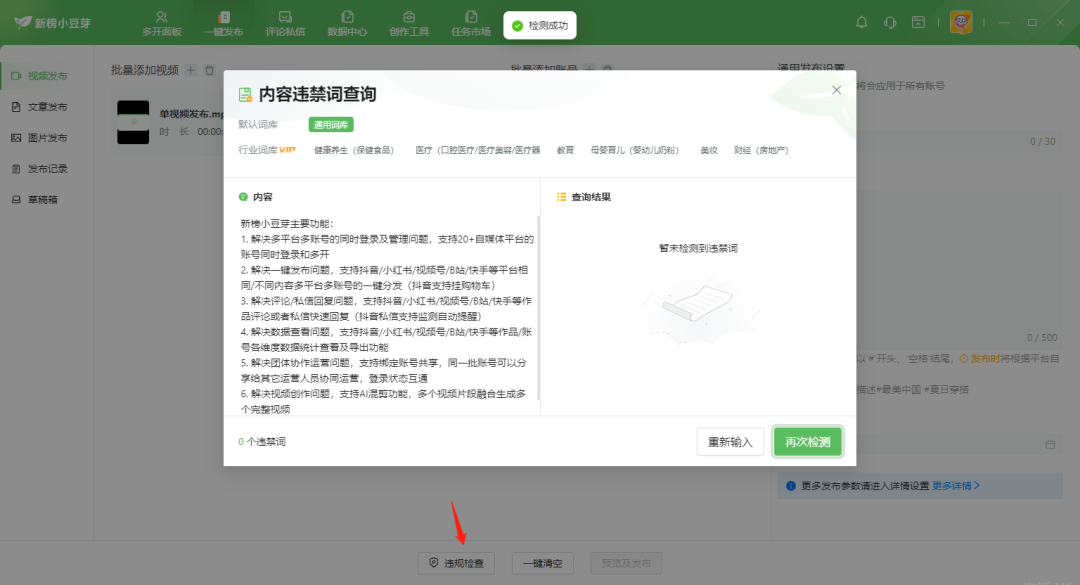
Task: Open the customer service headset icon
Action: (890, 22)
